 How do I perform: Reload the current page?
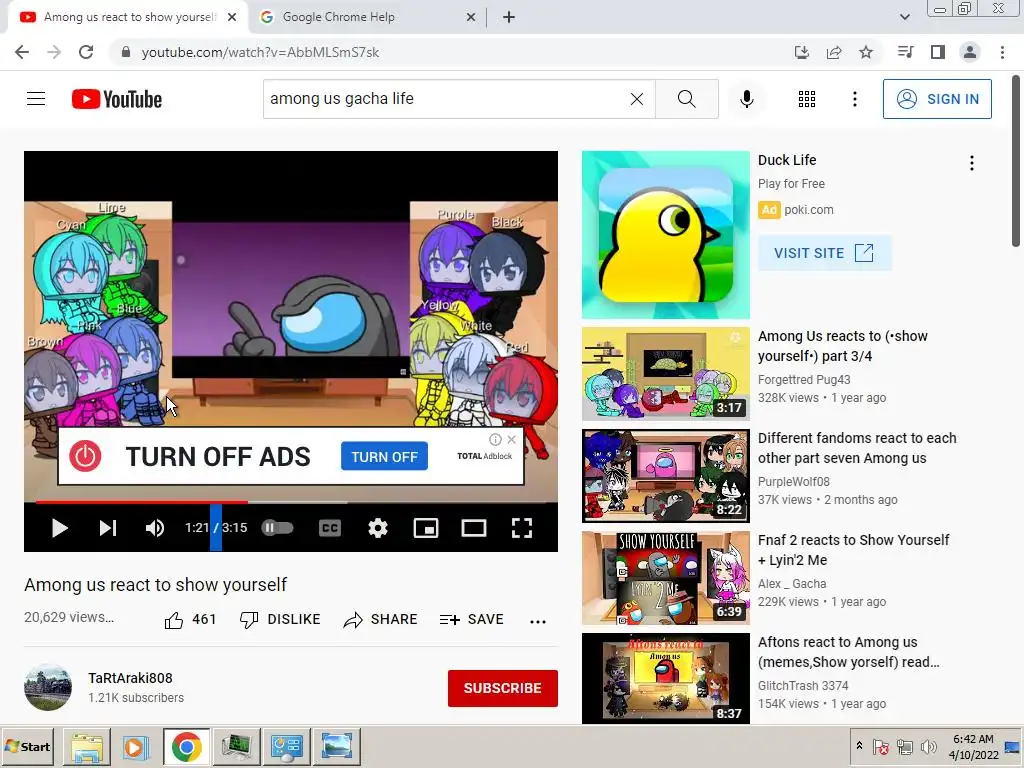[x=86, y=52]
